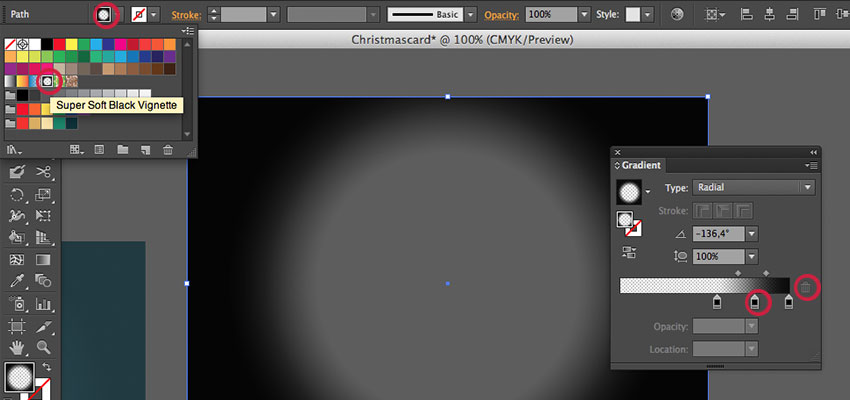Open Basic brush definition dropdown

[471, 15]
